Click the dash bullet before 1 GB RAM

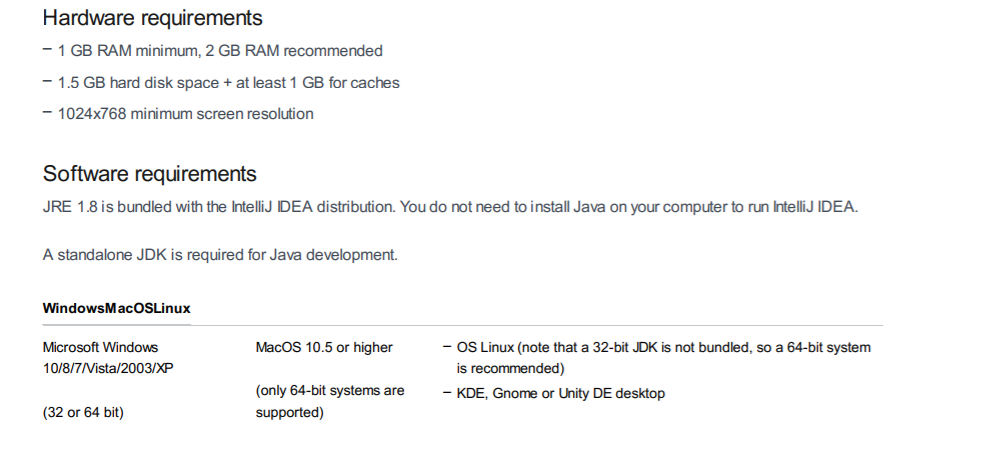[x=47, y=48]
